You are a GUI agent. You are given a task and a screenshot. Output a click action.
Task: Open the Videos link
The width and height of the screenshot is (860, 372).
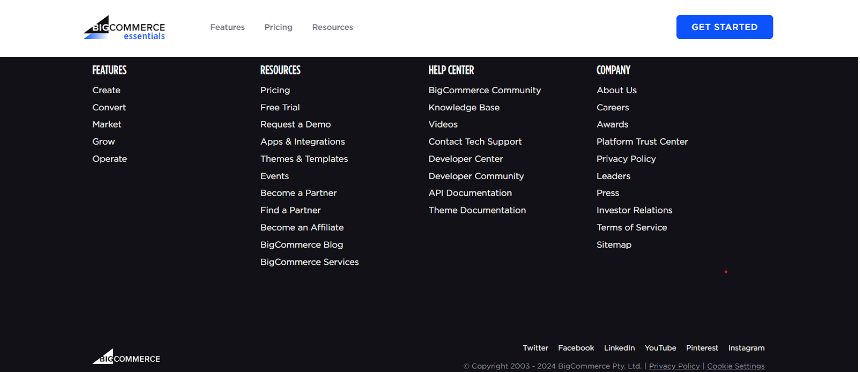point(443,125)
